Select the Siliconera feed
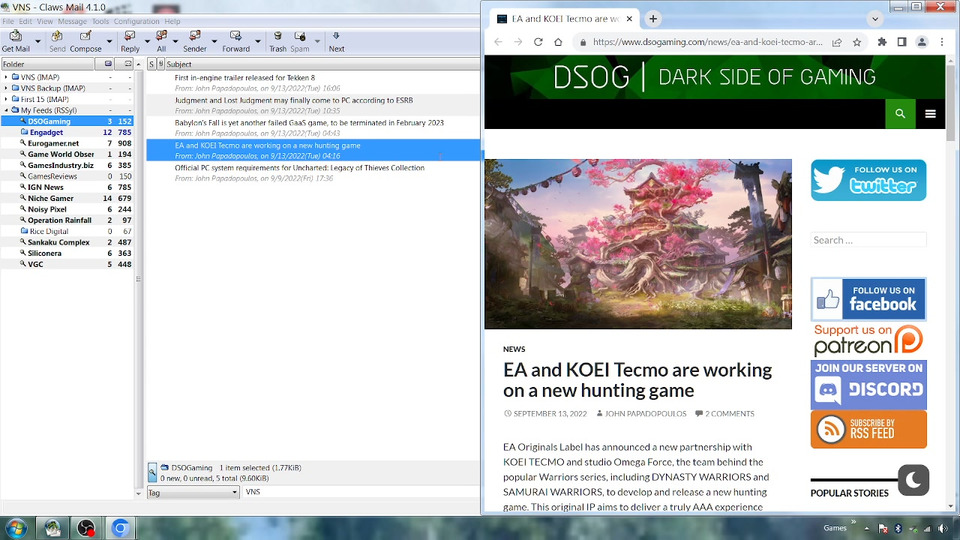This screenshot has width=960, height=540. coord(44,253)
